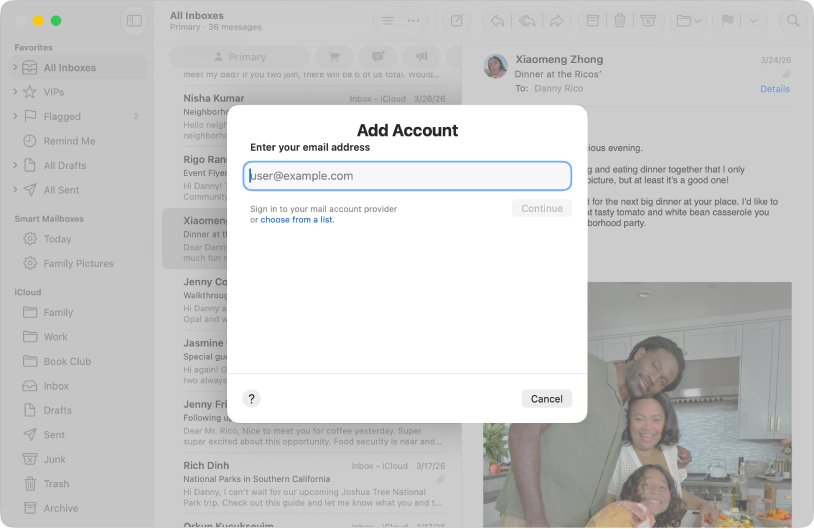This screenshot has height=529, width=814.
Task: Switch to the Promotions megaphone tab
Action: (x=422, y=57)
